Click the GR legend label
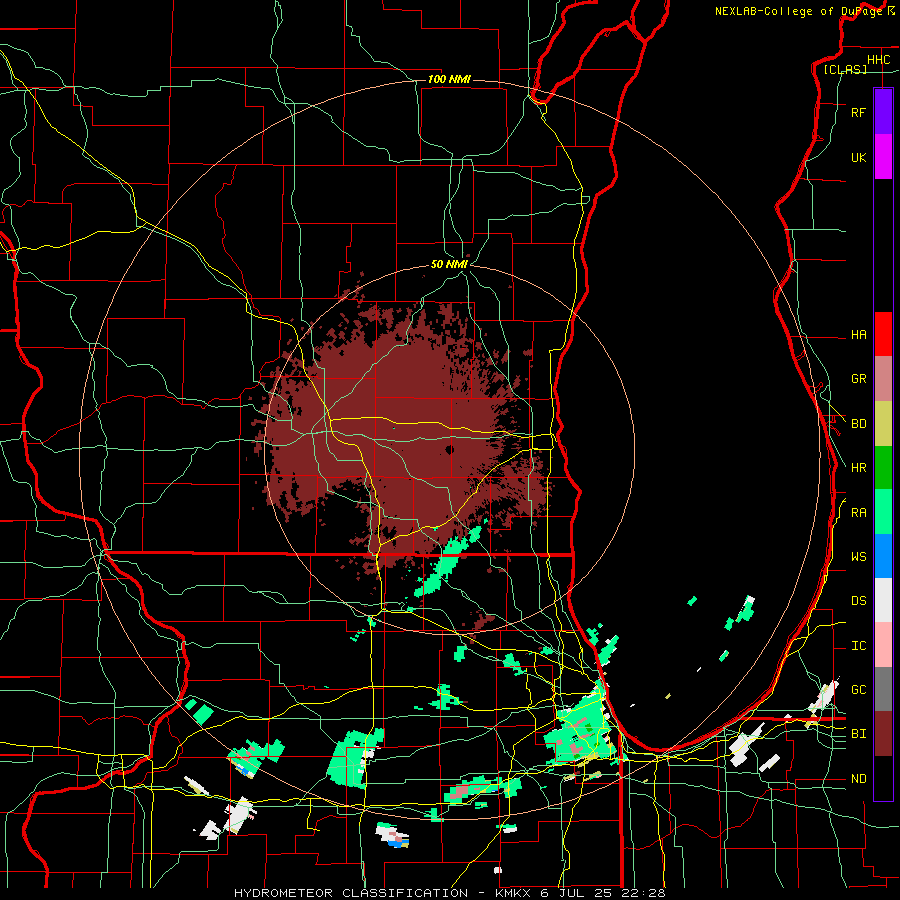The height and width of the screenshot is (900, 900). tap(858, 379)
